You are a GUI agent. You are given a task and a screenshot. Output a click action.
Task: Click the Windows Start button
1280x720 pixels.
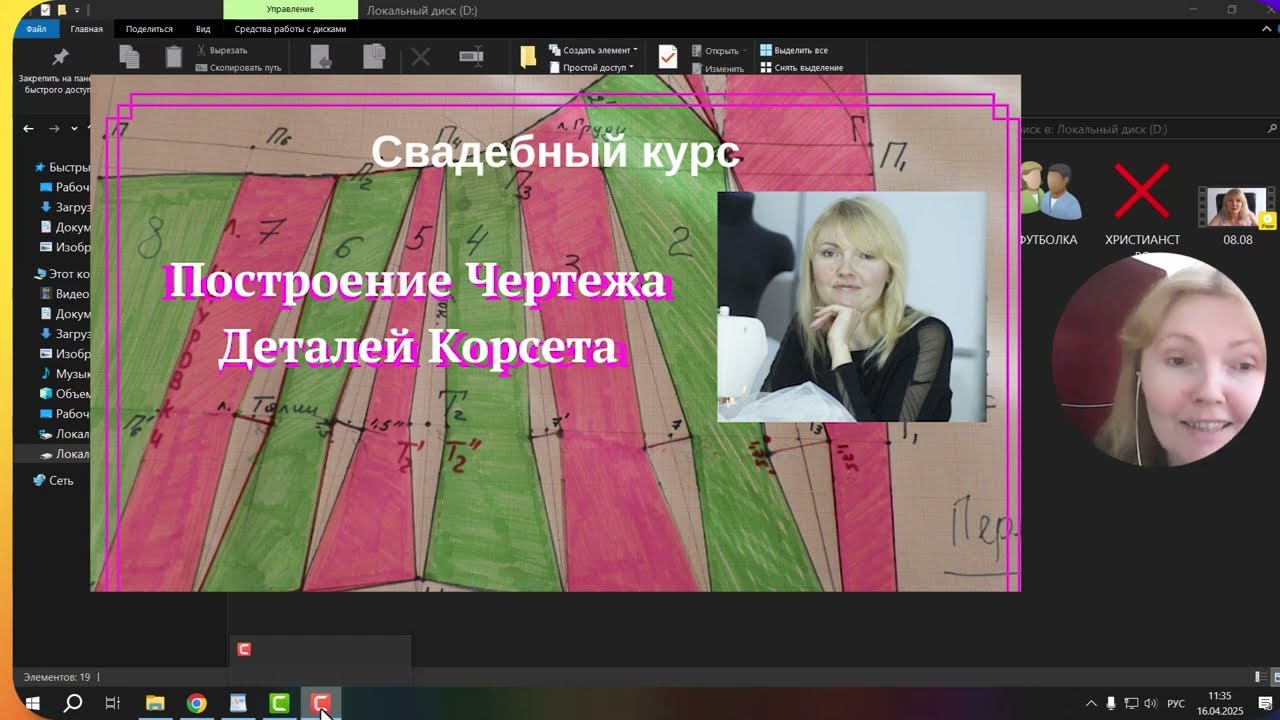pos(32,703)
